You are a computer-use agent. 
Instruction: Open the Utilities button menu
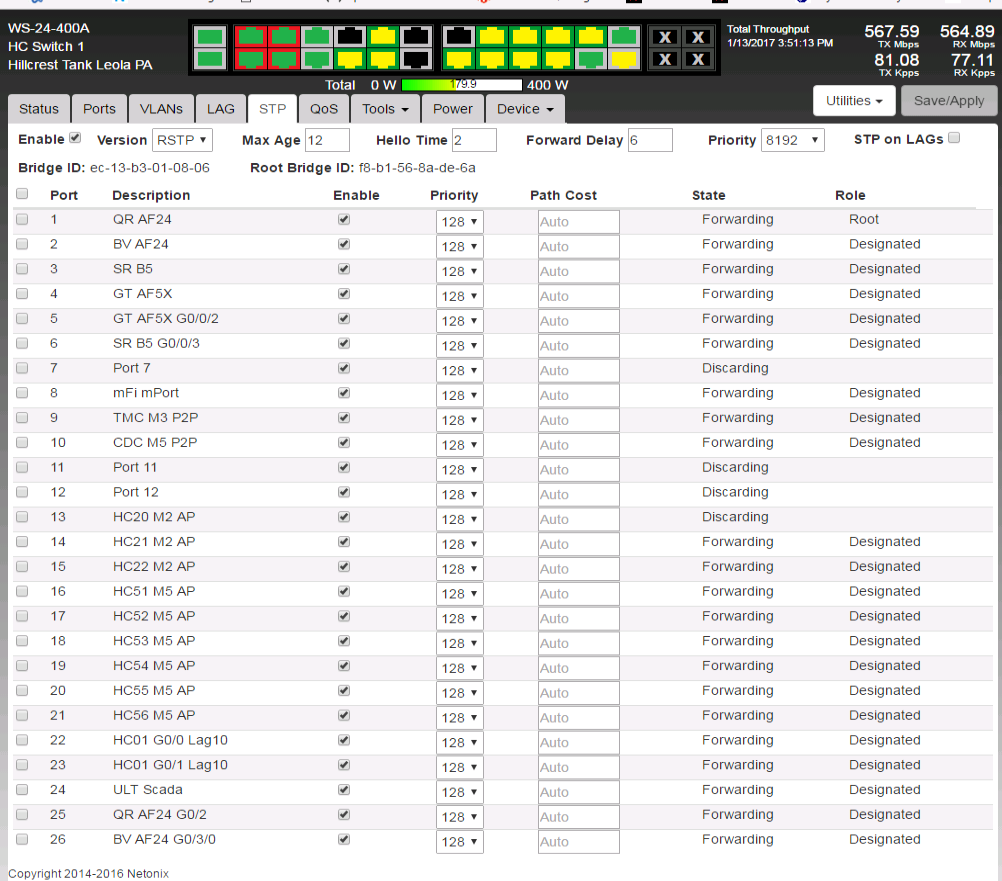(x=854, y=100)
